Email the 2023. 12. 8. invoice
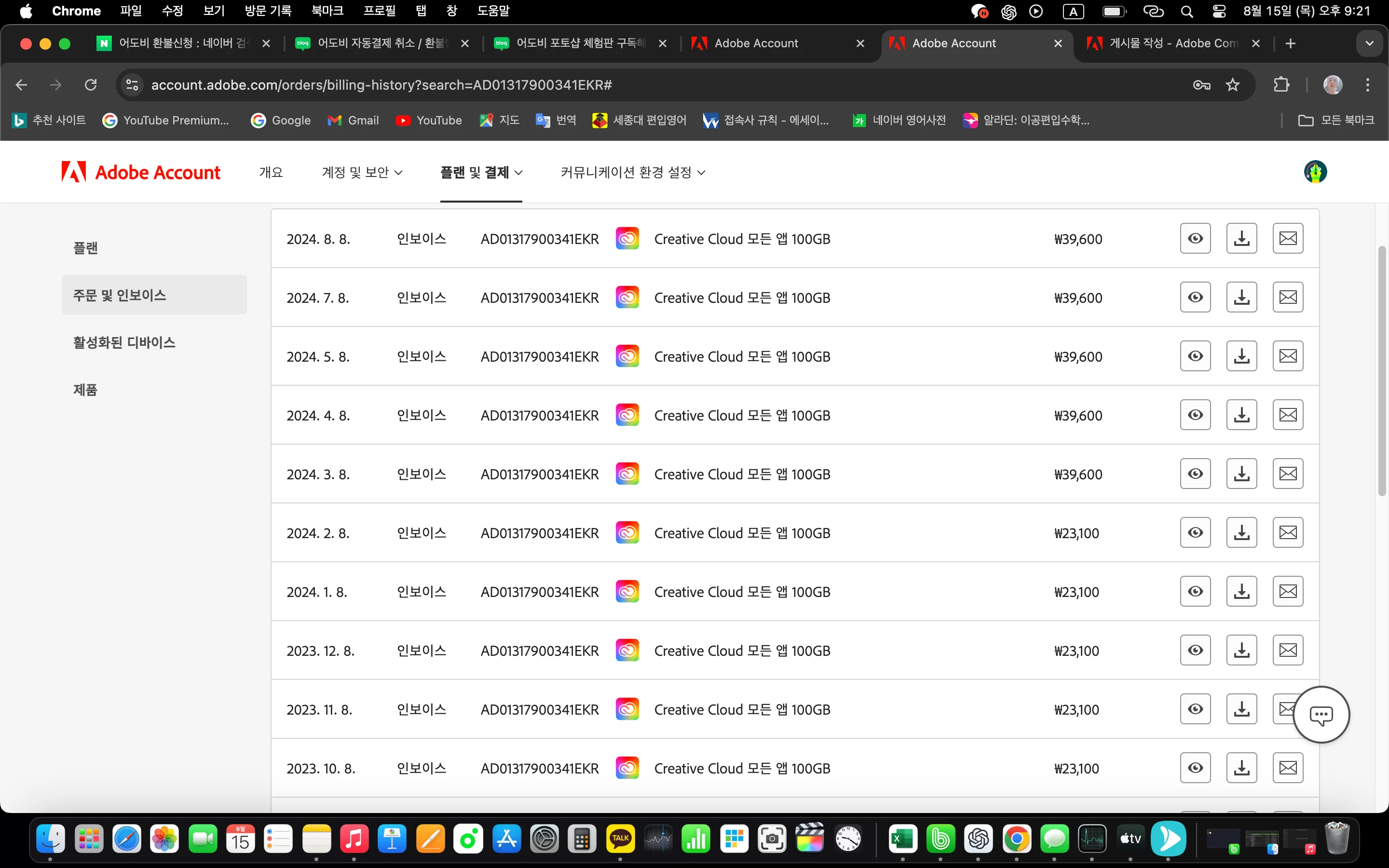The width and height of the screenshot is (1389, 868). tap(1288, 651)
